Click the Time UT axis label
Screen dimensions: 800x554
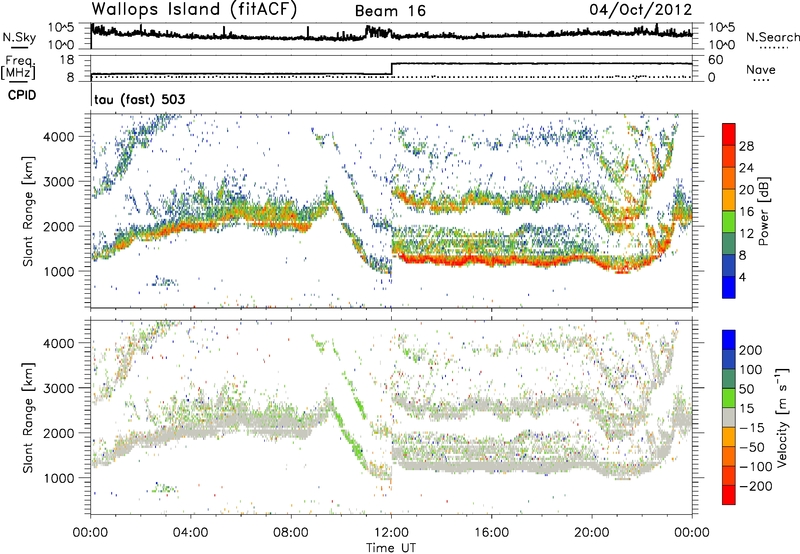(391, 548)
